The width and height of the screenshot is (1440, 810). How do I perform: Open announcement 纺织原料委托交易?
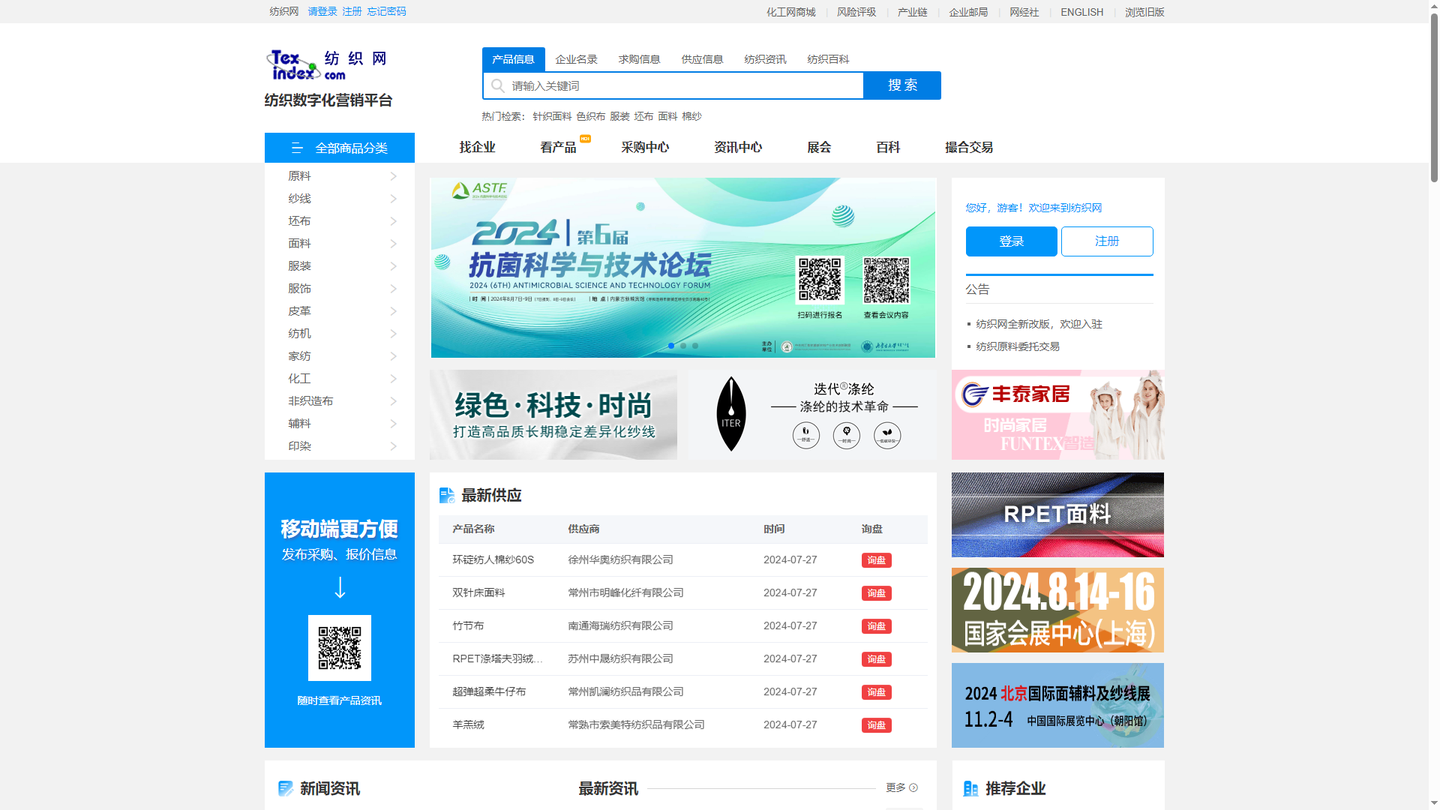(x=1017, y=346)
